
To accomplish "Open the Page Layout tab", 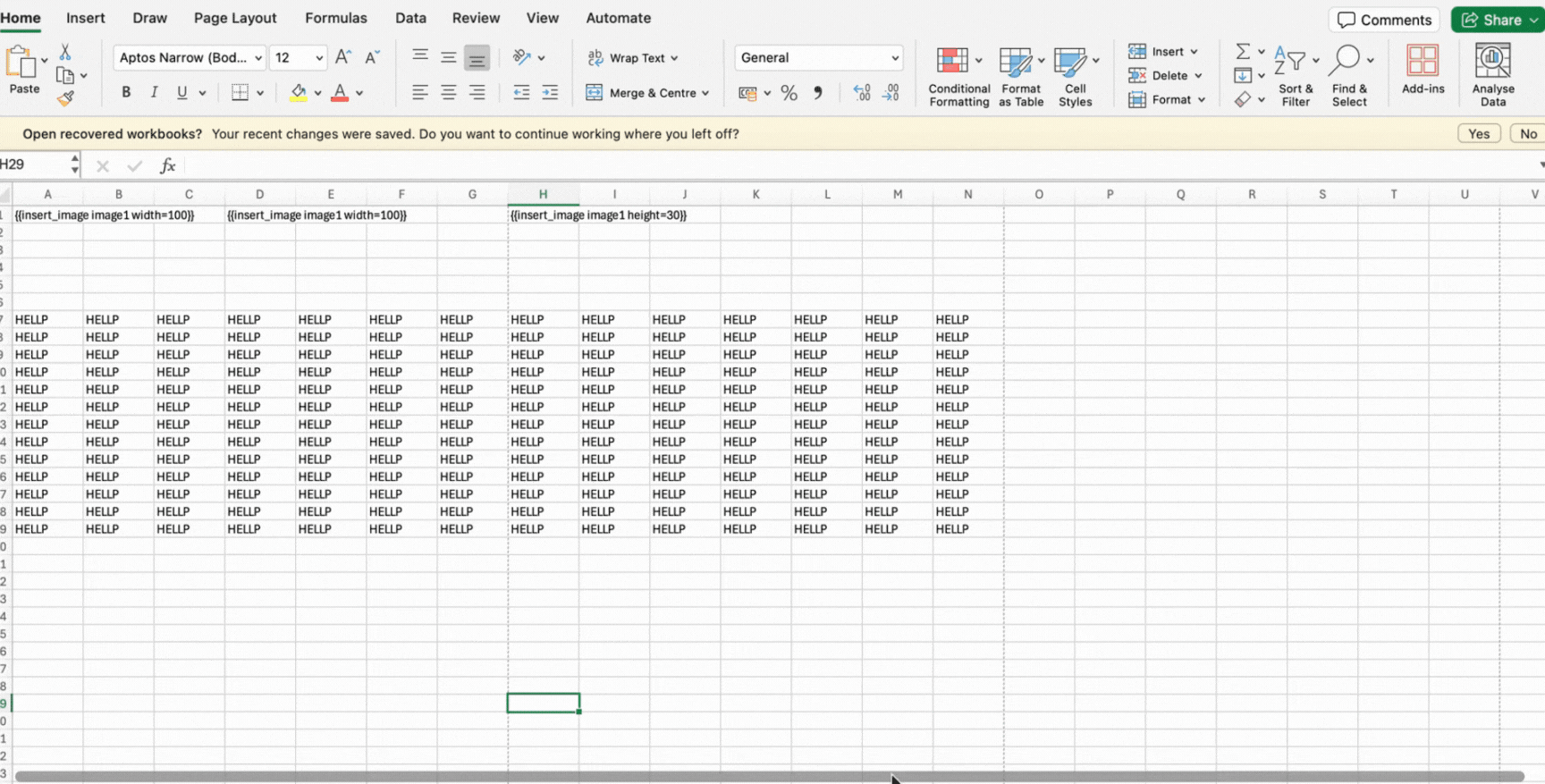I will pos(235,18).
